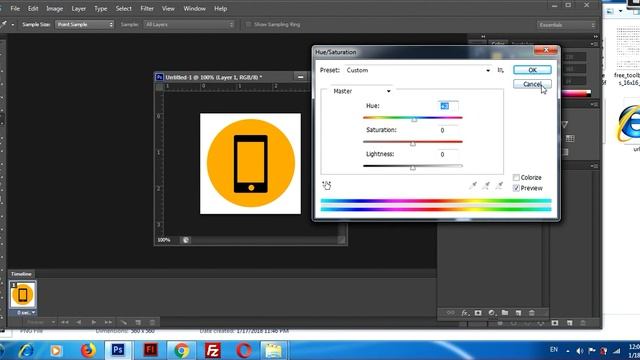This screenshot has height=360, width=640.
Task: Open the Layer menu
Action: click(x=78, y=9)
